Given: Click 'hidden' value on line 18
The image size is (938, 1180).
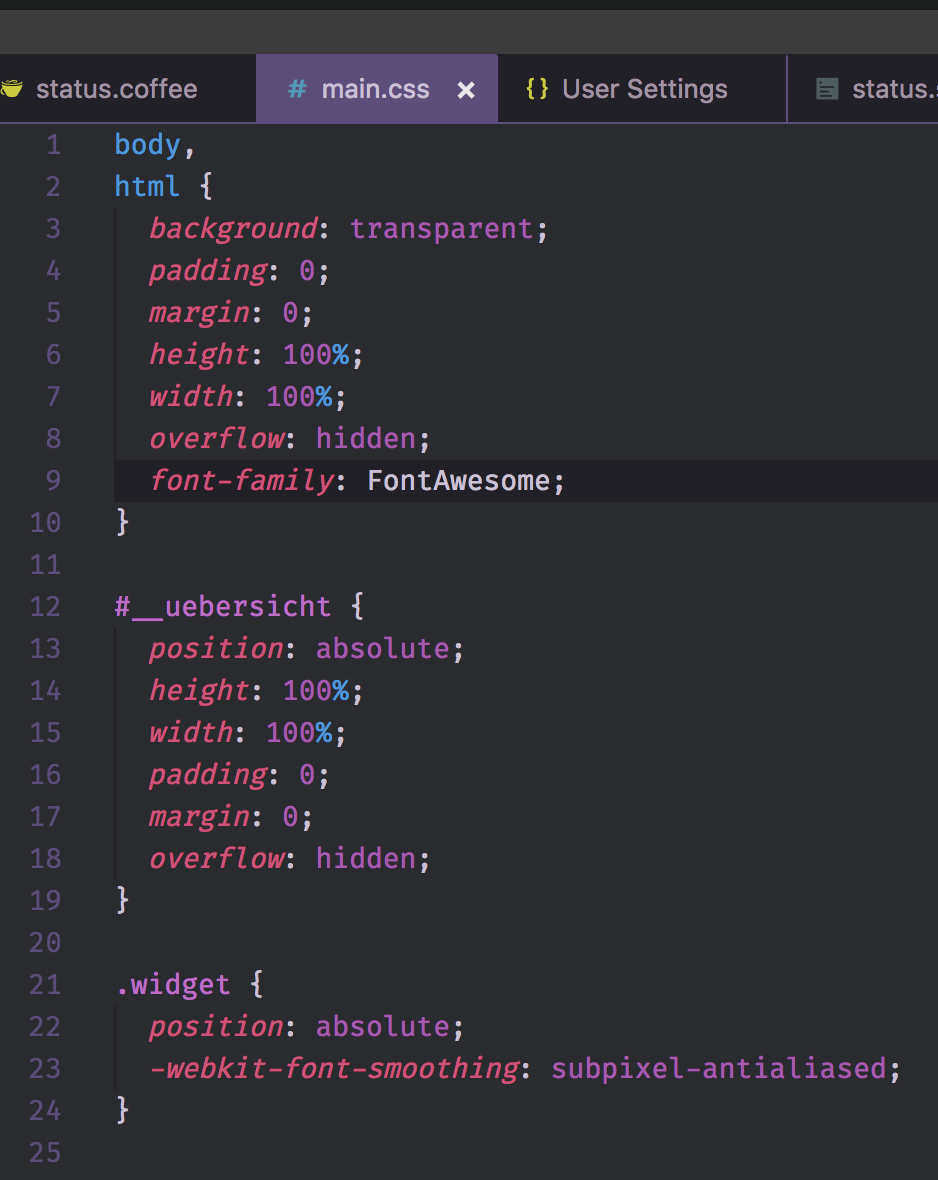Looking at the screenshot, I should point(366,858).
